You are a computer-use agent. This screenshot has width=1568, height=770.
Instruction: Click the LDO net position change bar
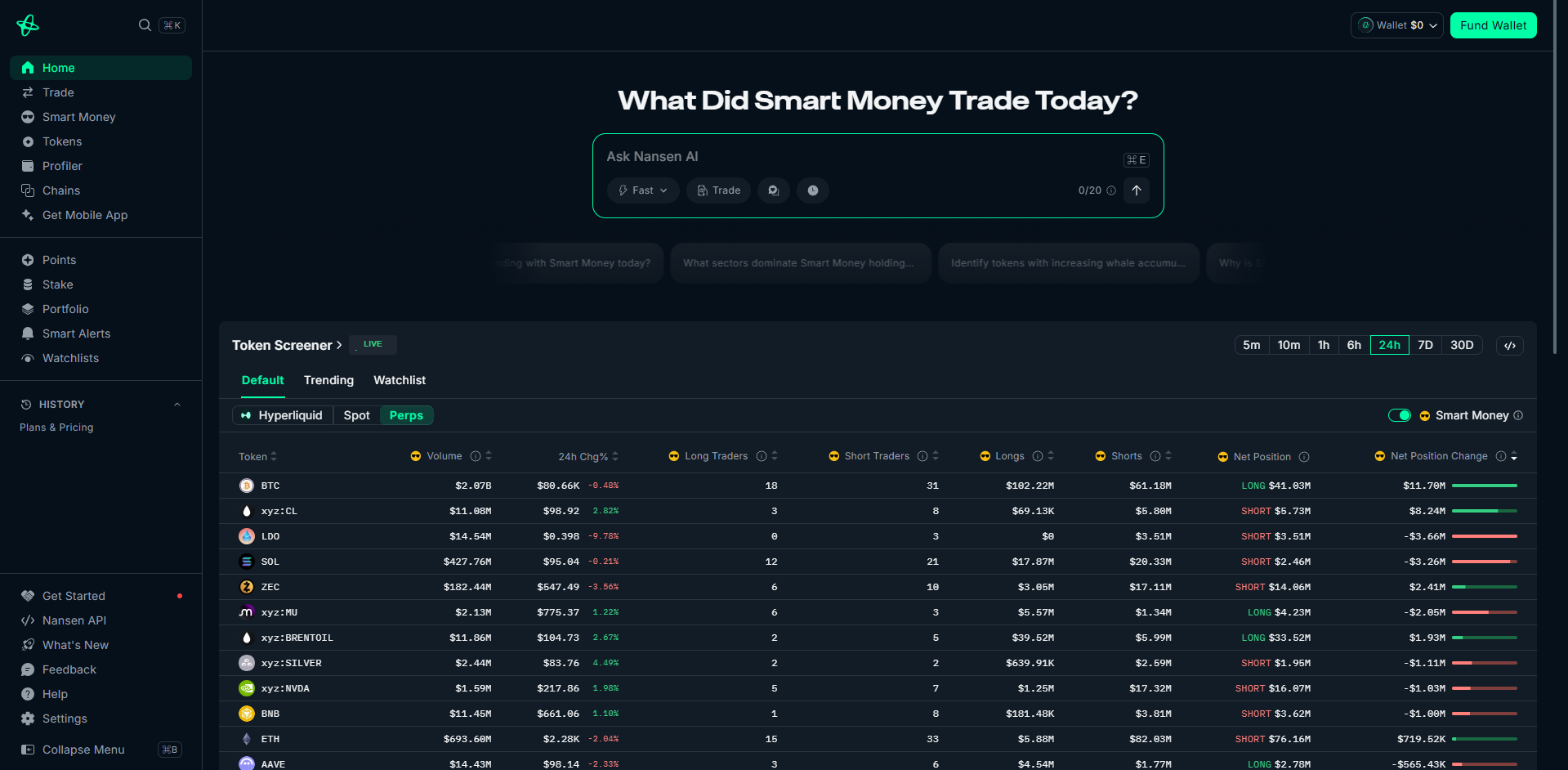coord(1485,536)
